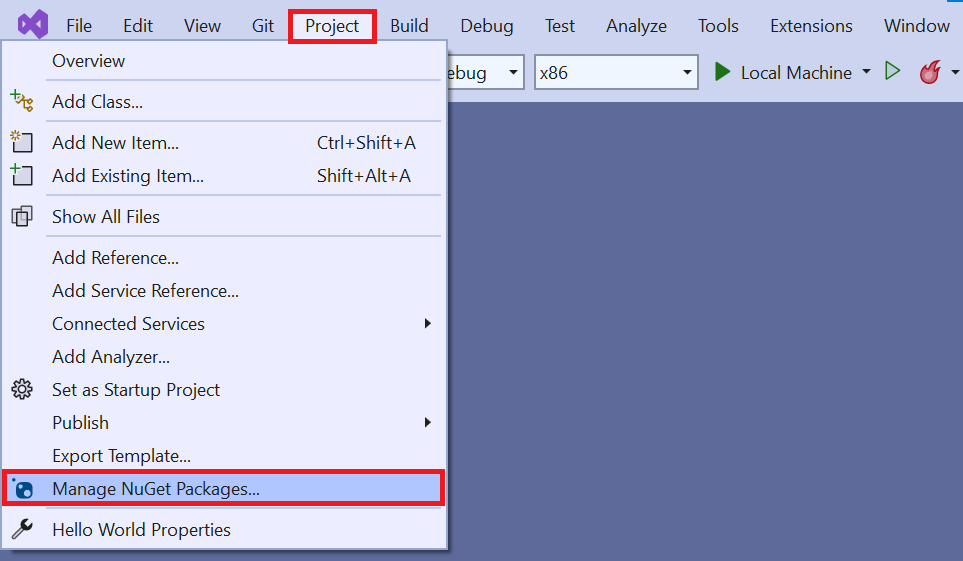
Task: Choose Add Class... menu entry
Action: coord(224,101)
